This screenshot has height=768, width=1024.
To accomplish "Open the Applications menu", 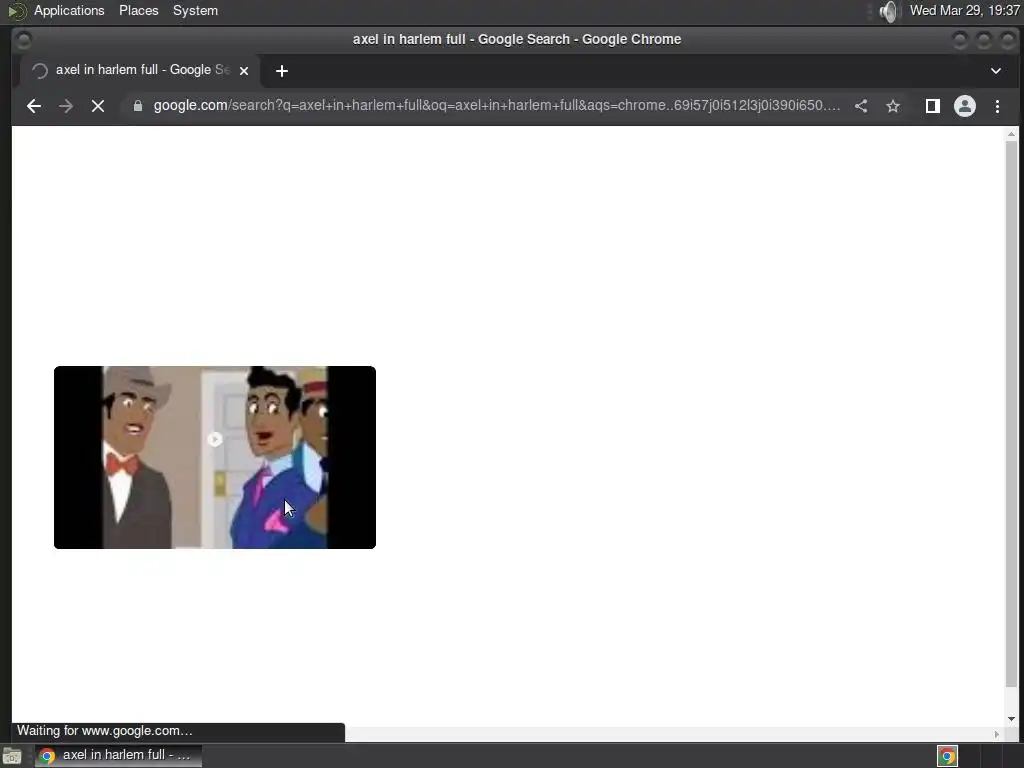I will click(x=69, y=10).
